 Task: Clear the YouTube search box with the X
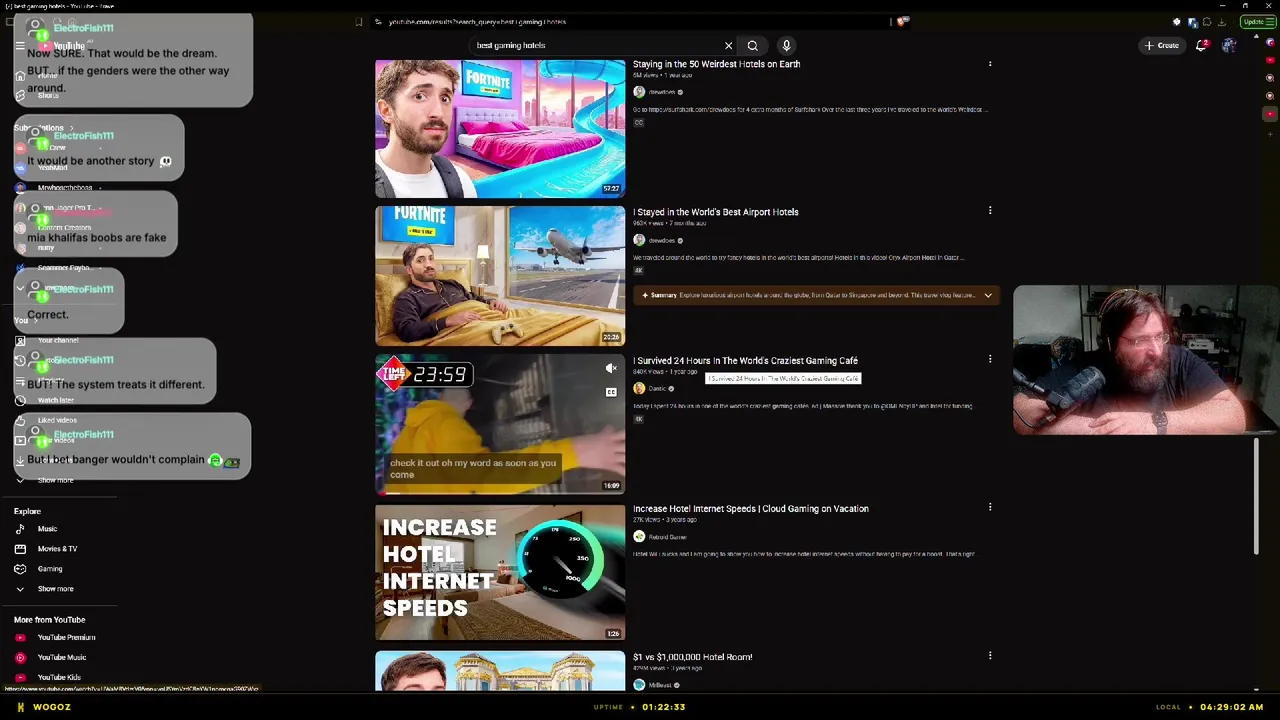click(x=728, y=45)
